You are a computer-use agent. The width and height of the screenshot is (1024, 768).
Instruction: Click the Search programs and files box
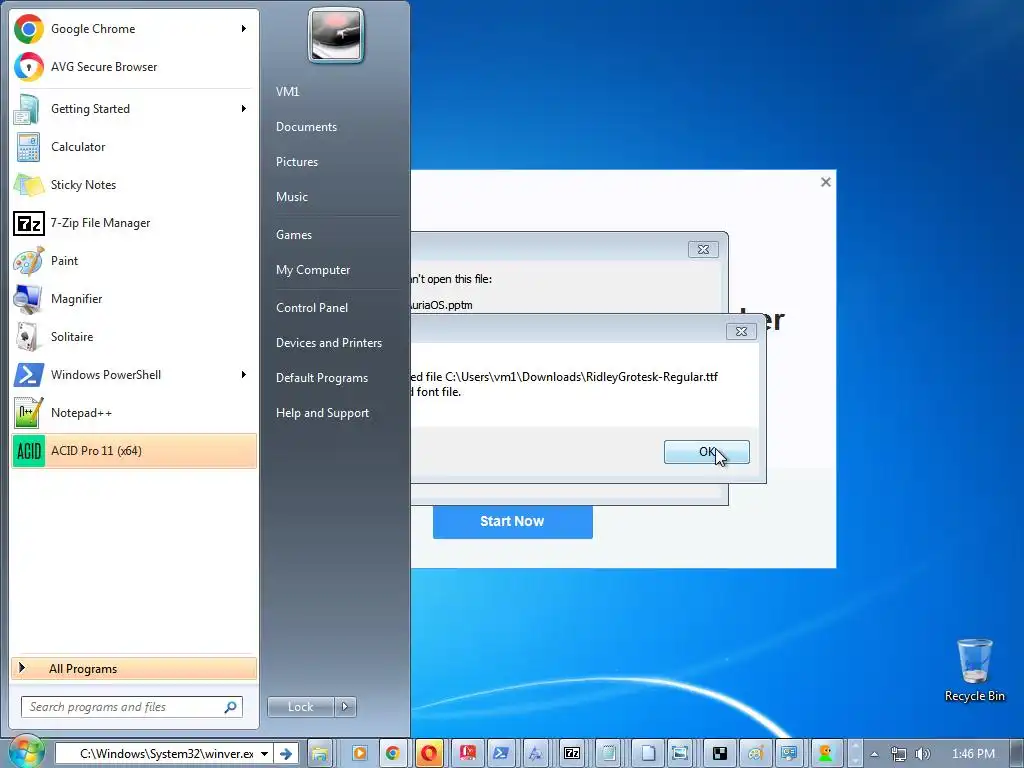tap(131, 707)
